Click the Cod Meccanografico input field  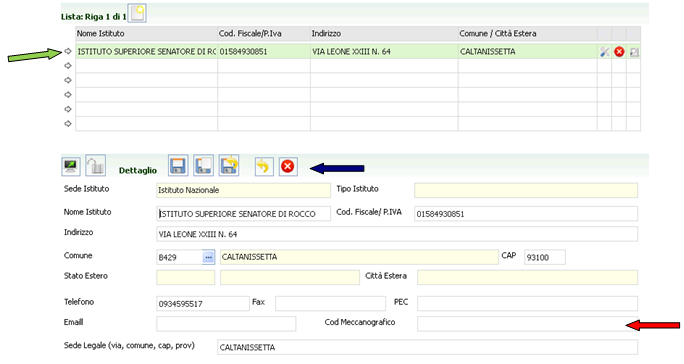pyautogui.click(x=527, y=324)
